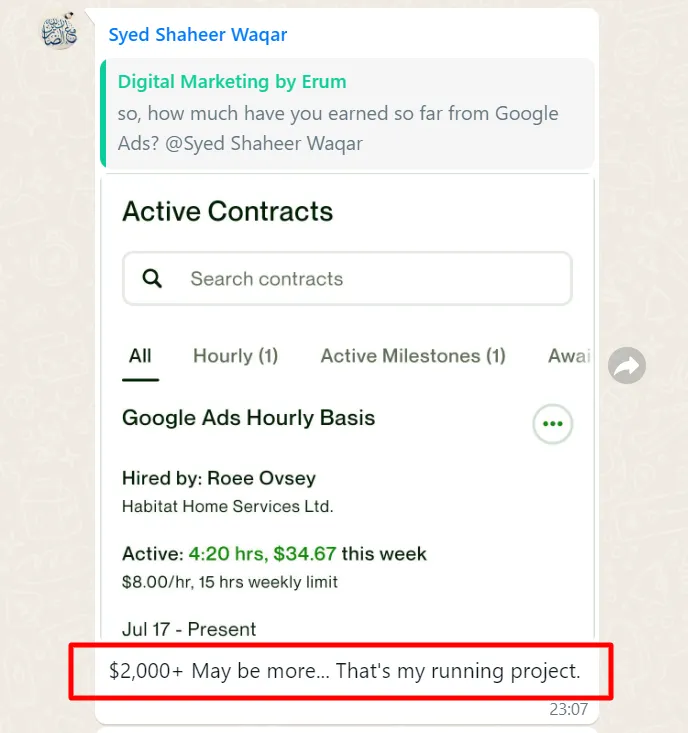
Task: Click the 4:20 hrs, $34.67 weekly earnings
Action: point(262,554)
